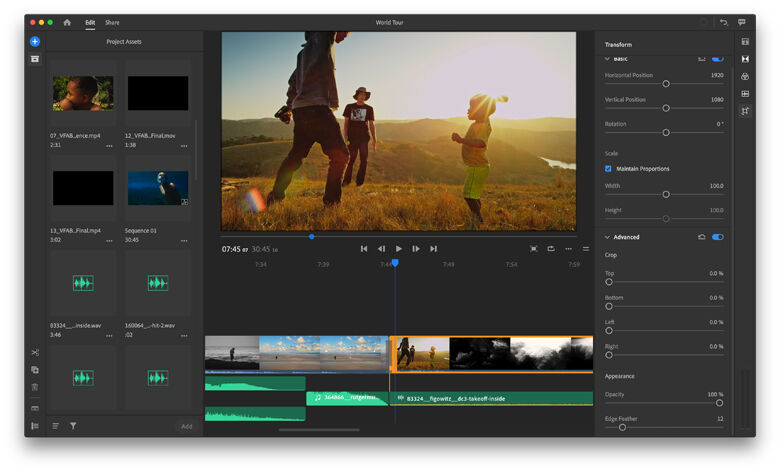
Task: Switch to the Edit tab
Action: click(x=90, y=22)
